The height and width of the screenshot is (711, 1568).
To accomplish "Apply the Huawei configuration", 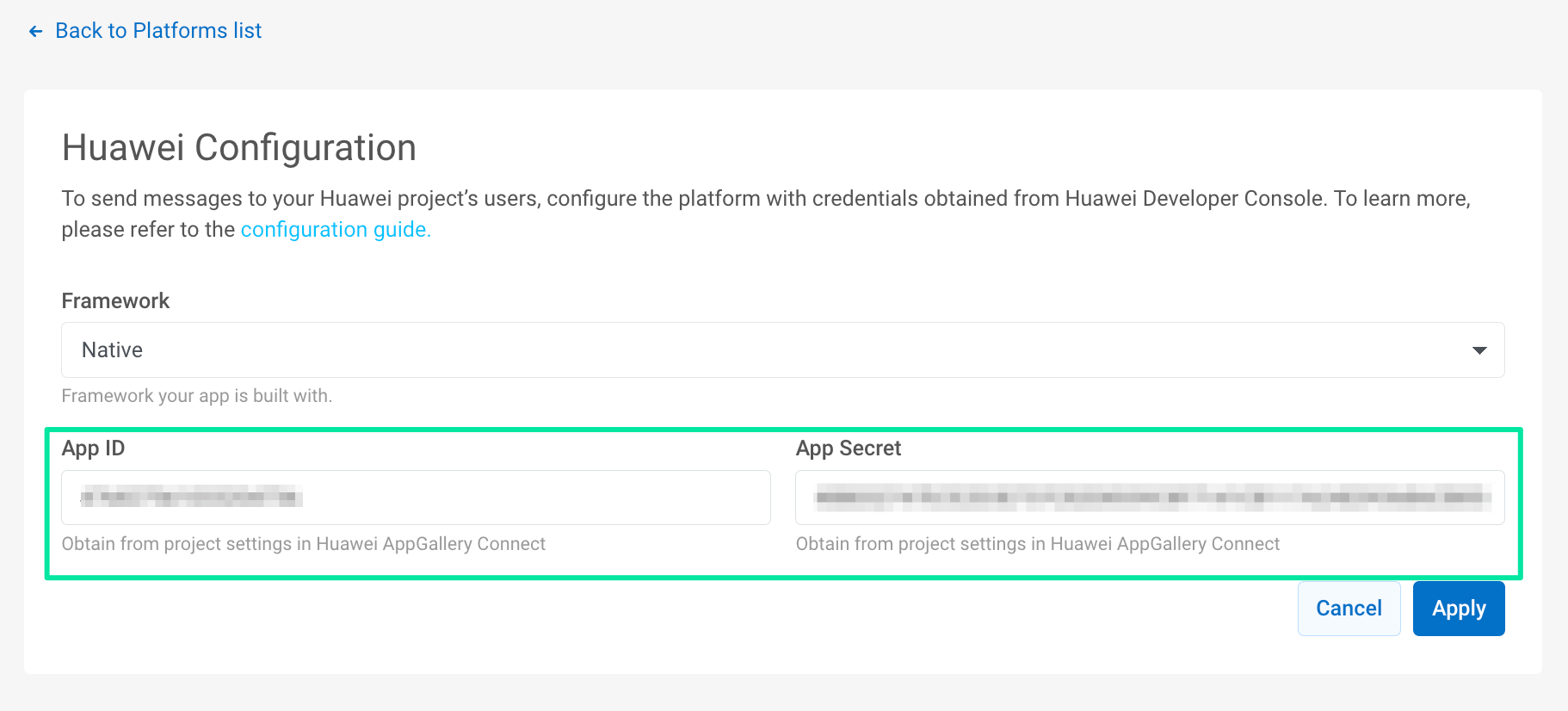I will 1458,609.
